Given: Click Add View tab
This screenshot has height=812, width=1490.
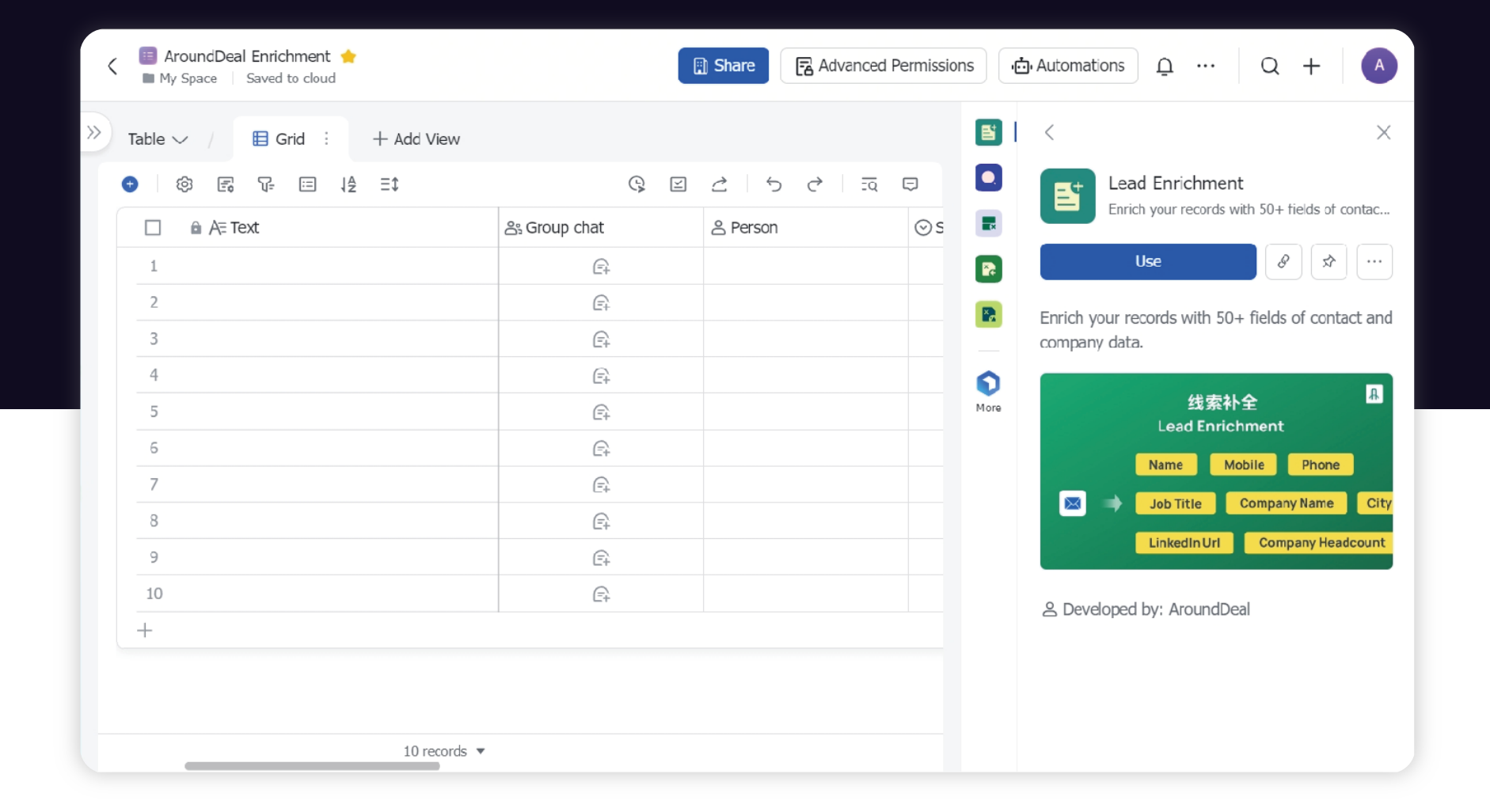Looking at the screenshot, I should (416, 139).
